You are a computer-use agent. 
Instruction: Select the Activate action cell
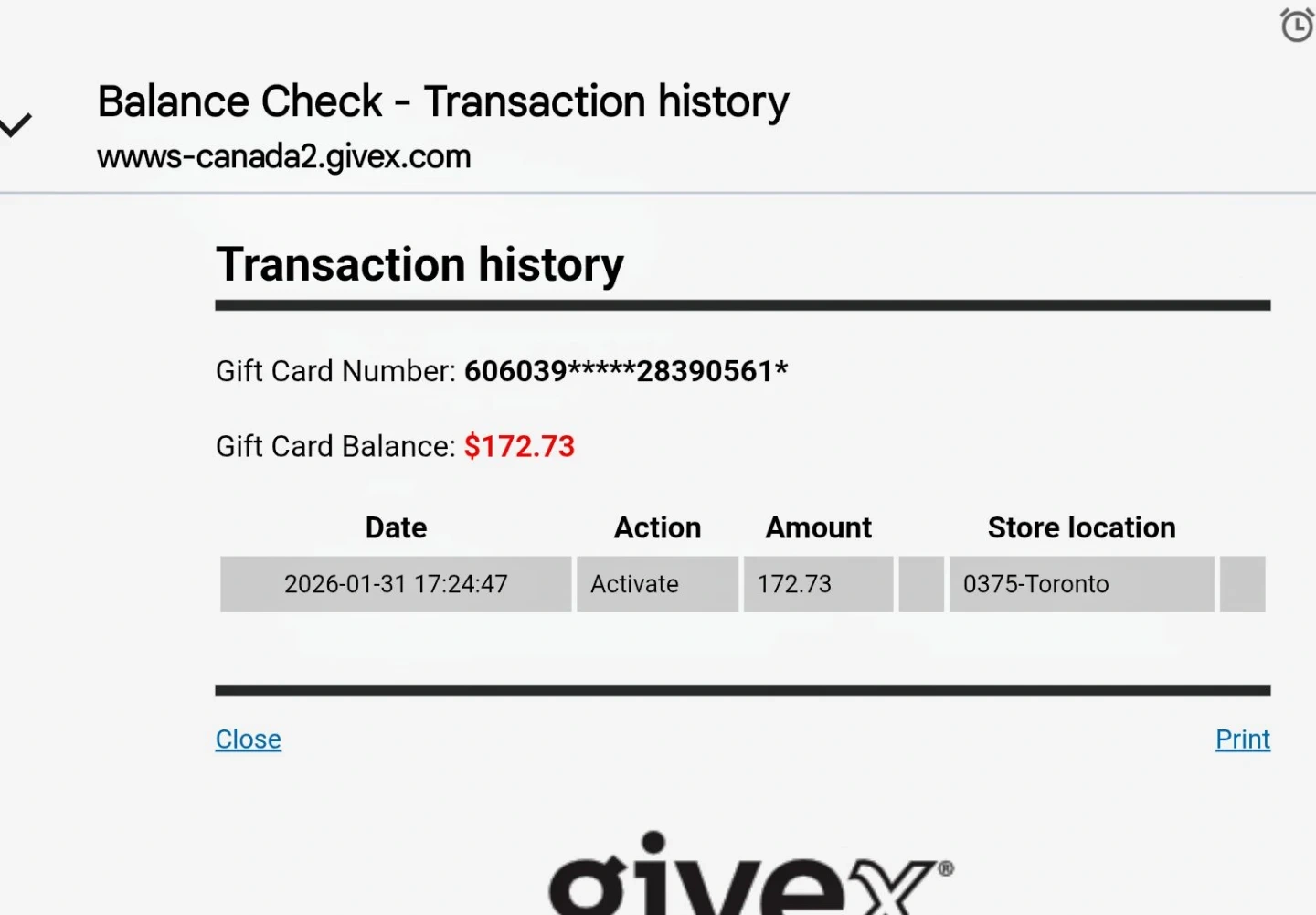coord(657,584)
